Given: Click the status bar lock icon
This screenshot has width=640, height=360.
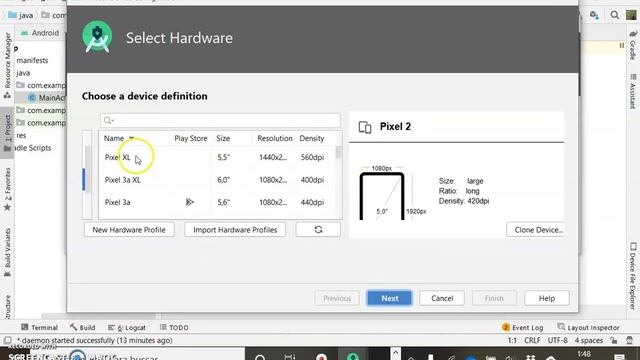Looking at the screenshot, I should [x=613, y=340].
